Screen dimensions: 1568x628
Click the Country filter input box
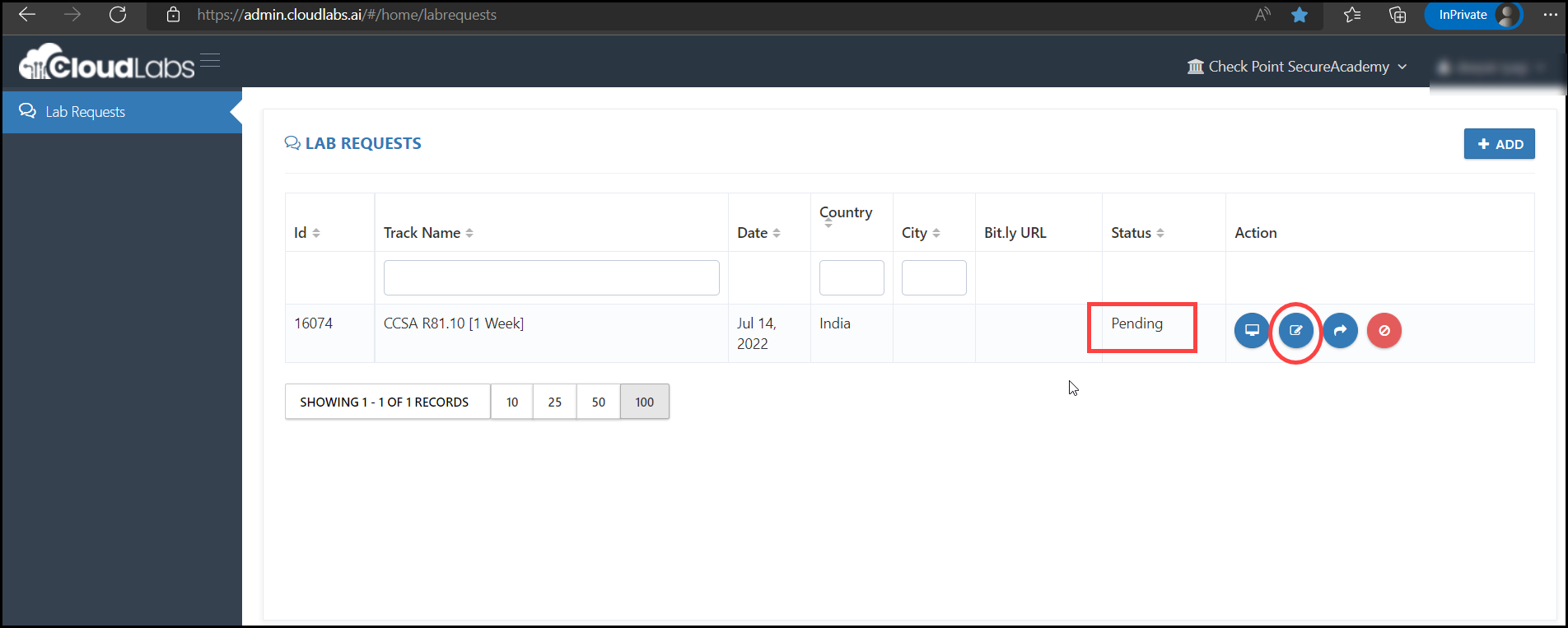tap(852, 278)
